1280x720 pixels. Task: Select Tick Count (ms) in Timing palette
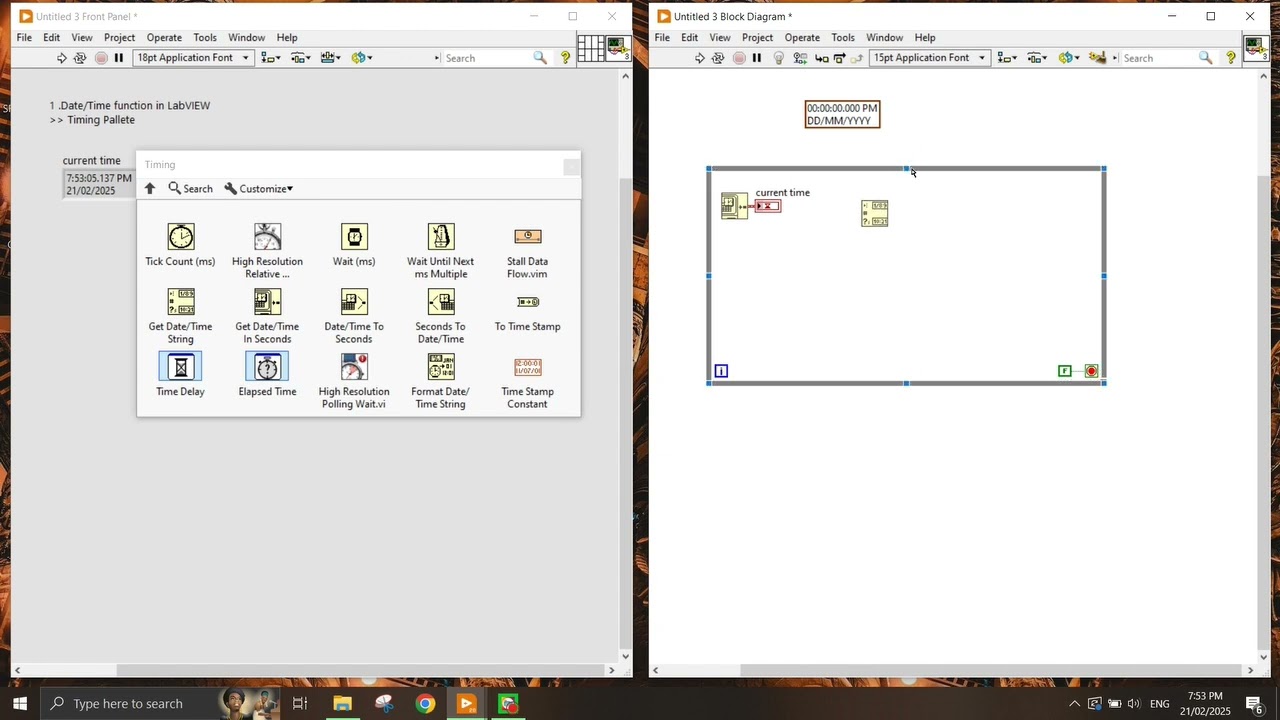pos(181,237)
